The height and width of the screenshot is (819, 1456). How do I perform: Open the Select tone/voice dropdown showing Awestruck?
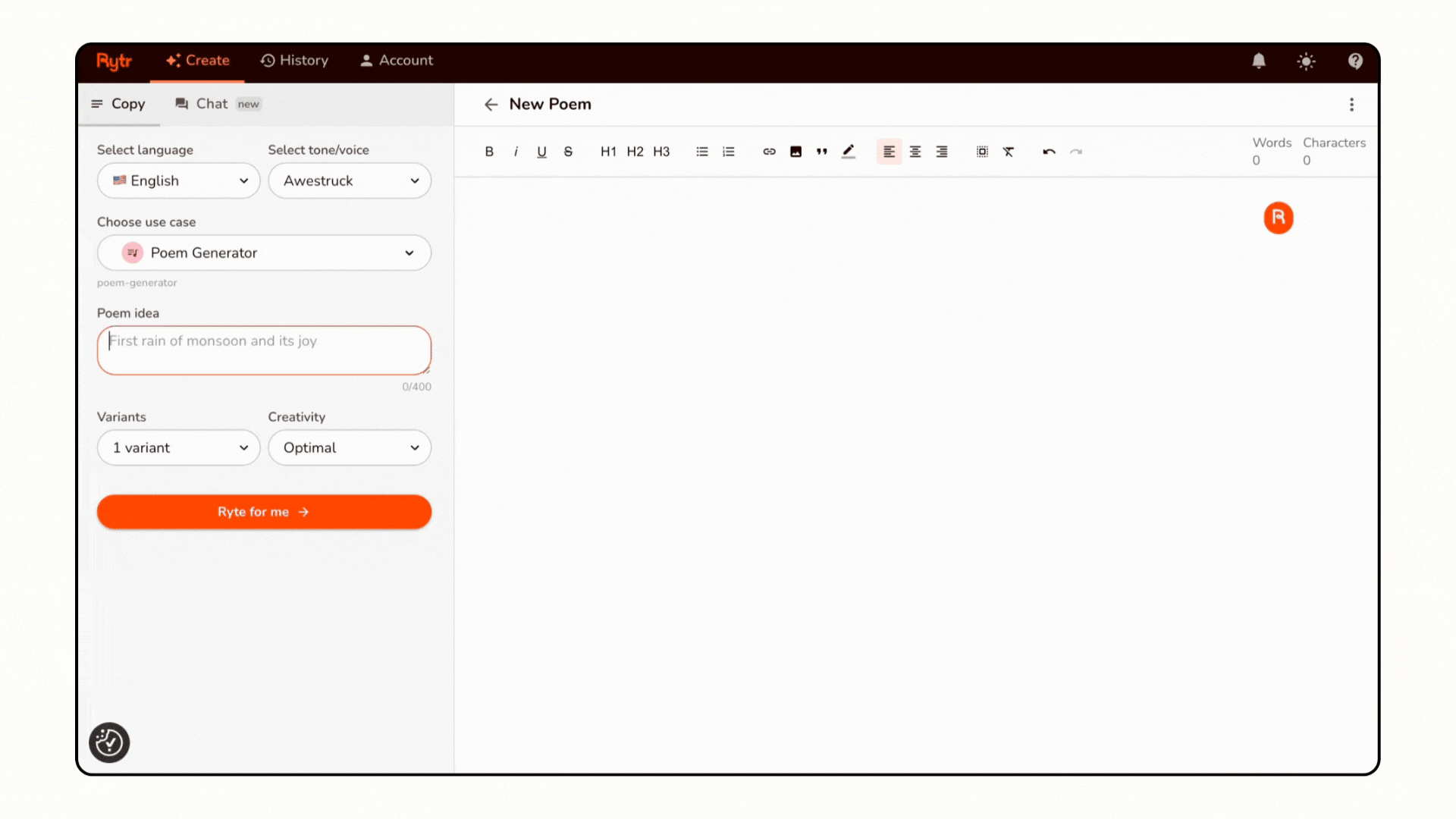[x=350, y=180]
